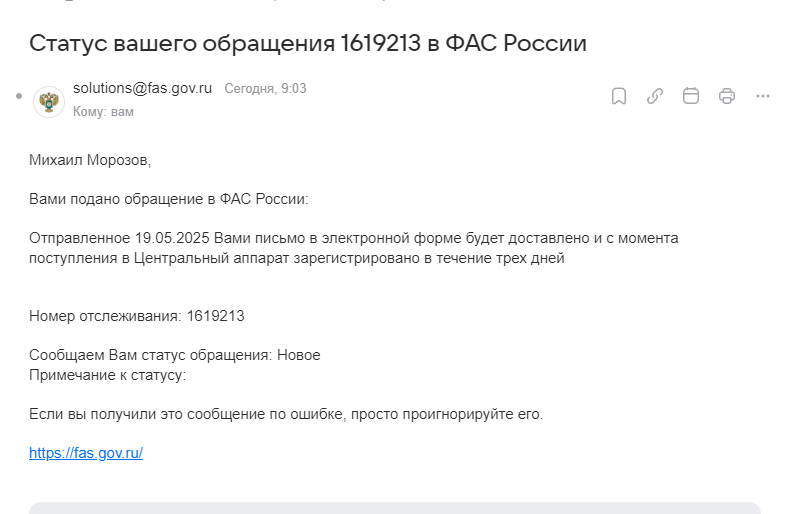The height and width of the screenshot is (514, 789).
Task: Click the status word 'Новое'
Action: 298,355
